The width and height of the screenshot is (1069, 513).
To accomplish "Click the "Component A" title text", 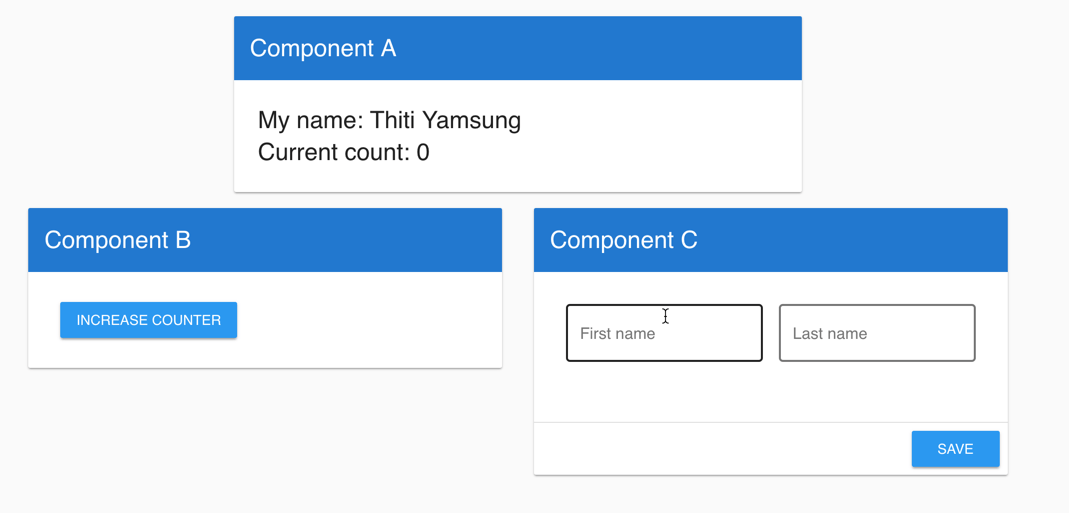I will tap(323, 48).
